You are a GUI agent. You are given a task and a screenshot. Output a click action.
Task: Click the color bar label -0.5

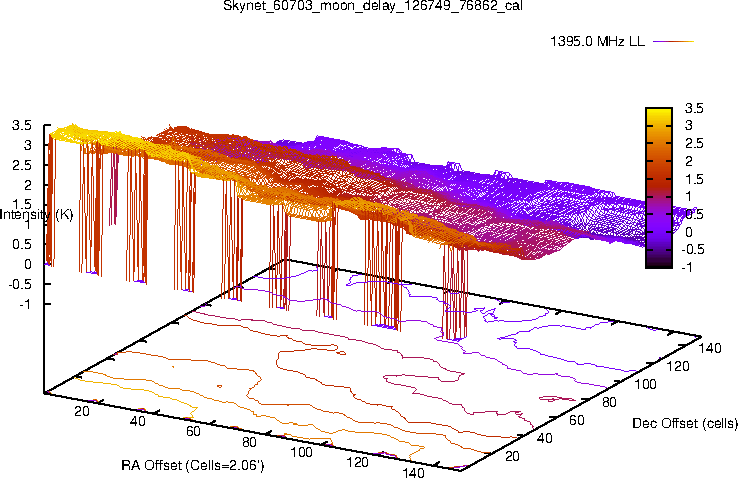point(693,249)
